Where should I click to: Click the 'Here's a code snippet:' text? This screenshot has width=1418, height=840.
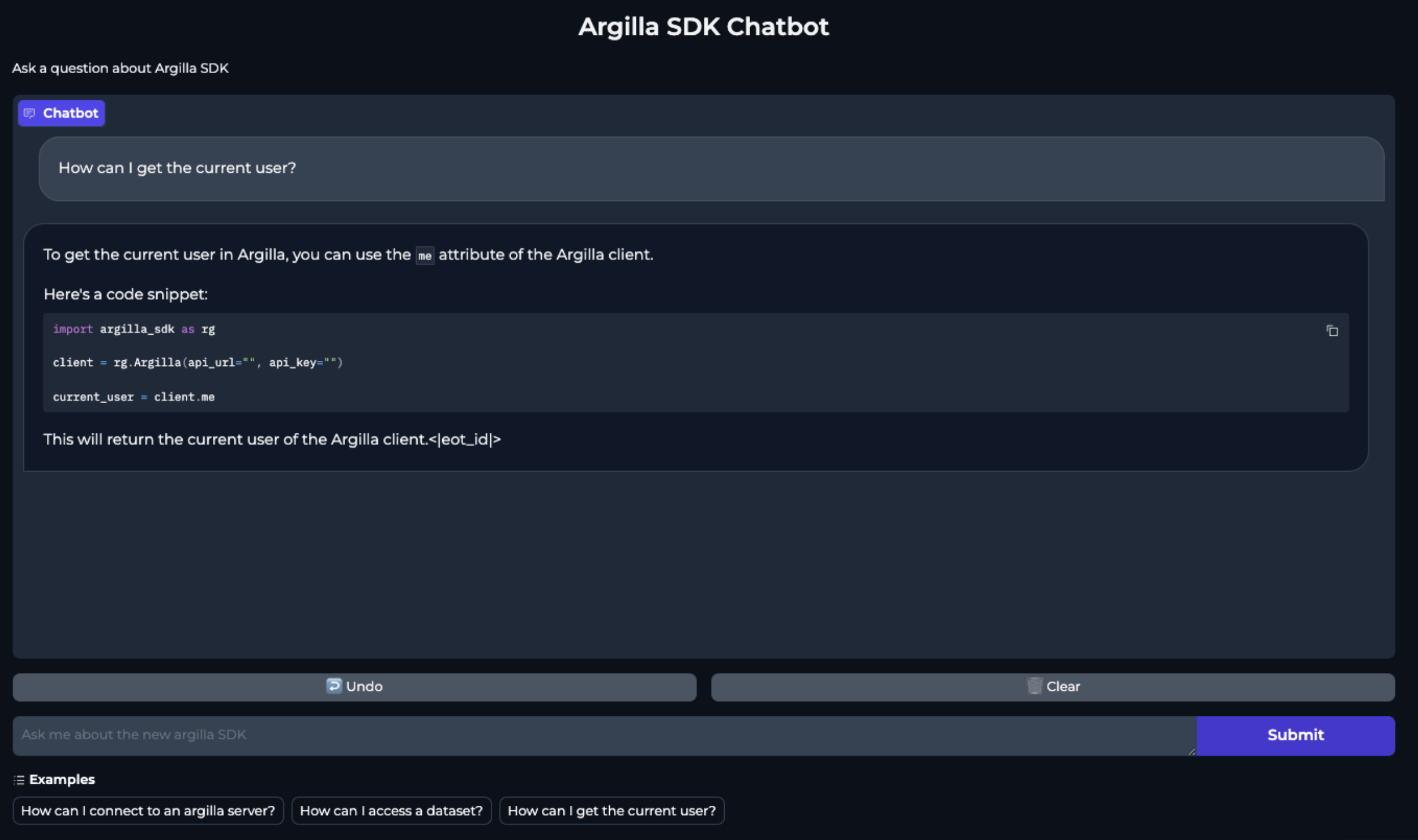pyautogui.click(x=125, y=295)
